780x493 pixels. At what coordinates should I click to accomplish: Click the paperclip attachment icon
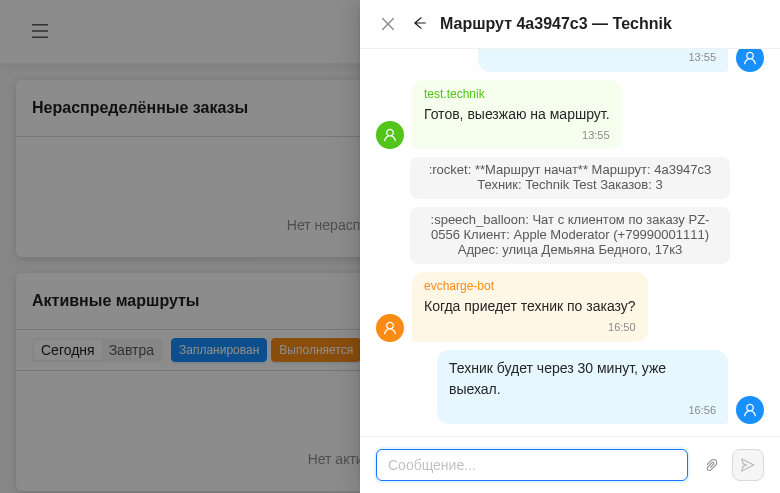pos(712,465)
